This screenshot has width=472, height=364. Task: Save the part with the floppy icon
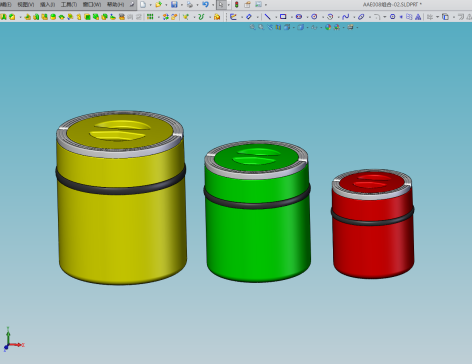click(x=174, y=5)
